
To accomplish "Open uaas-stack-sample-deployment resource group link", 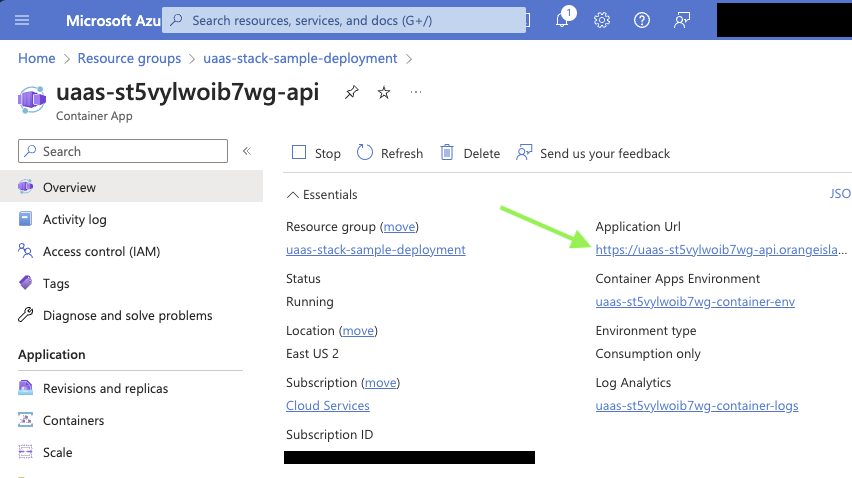I will (375, 249).
